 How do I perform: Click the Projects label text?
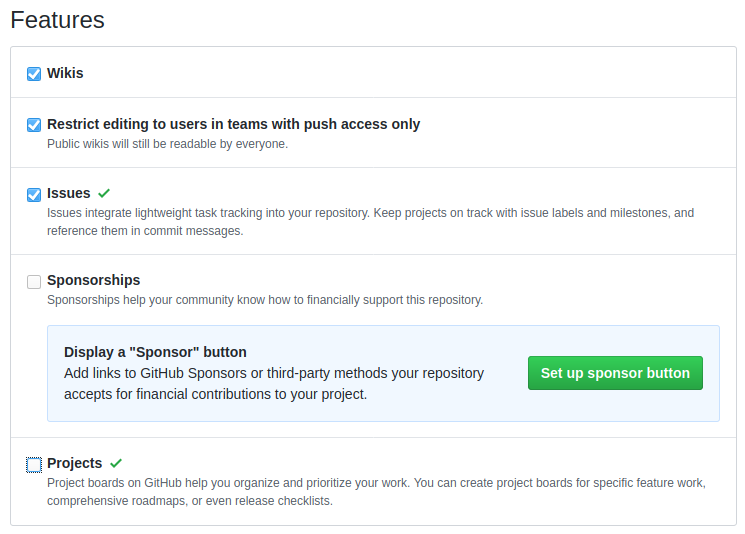pos(75,463)
